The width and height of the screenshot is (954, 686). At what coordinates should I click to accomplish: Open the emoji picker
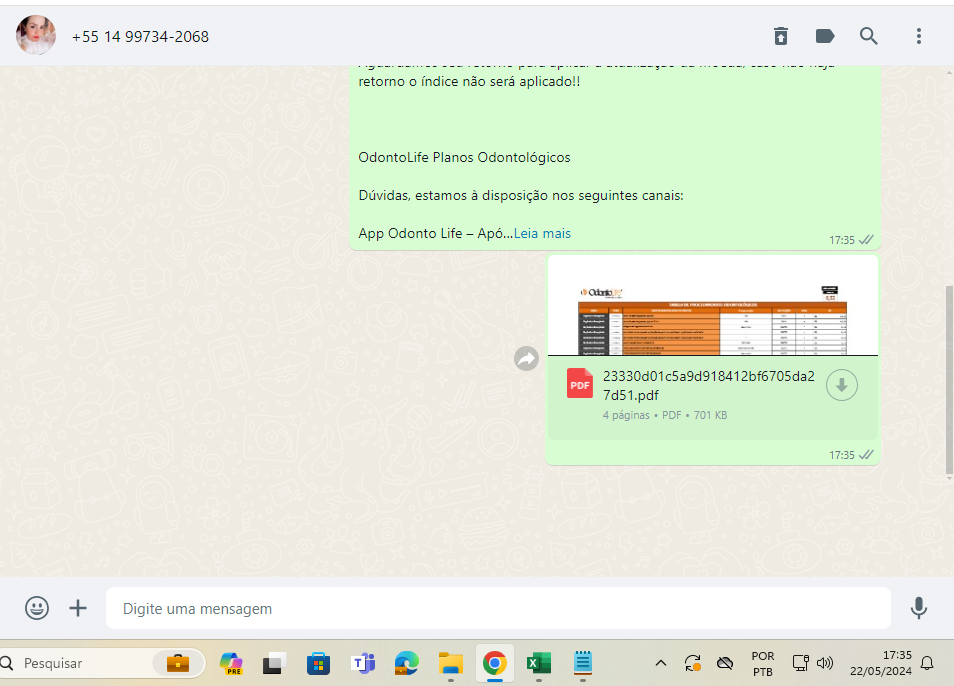coord(37,608)
